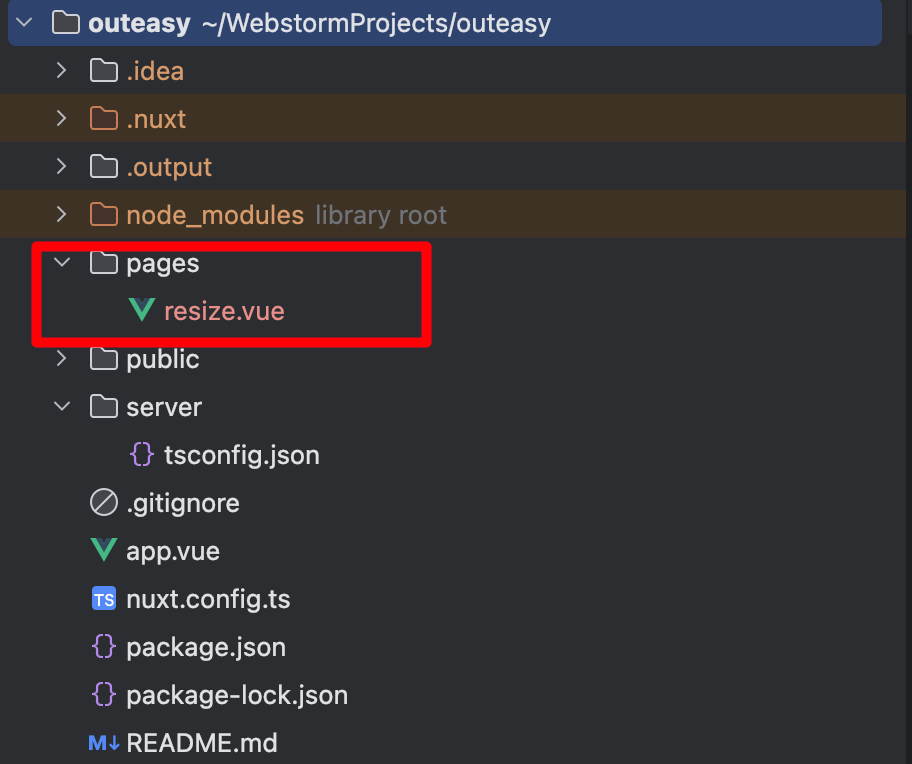The image size is (912, 764).
Task: Click the ignore icon beside .gitignore
Action: pyautogui.click(x=104, y=502)
